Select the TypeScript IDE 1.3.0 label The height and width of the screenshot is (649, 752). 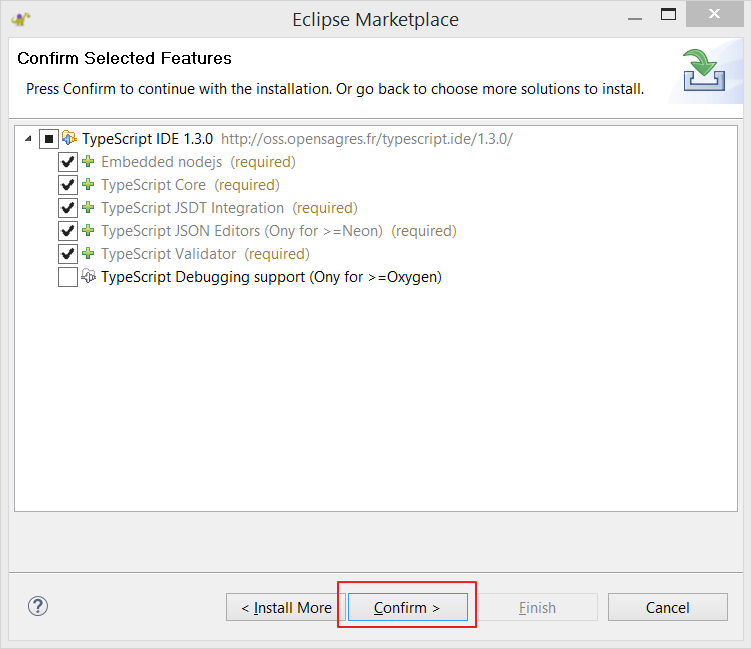tap(147, 139)
